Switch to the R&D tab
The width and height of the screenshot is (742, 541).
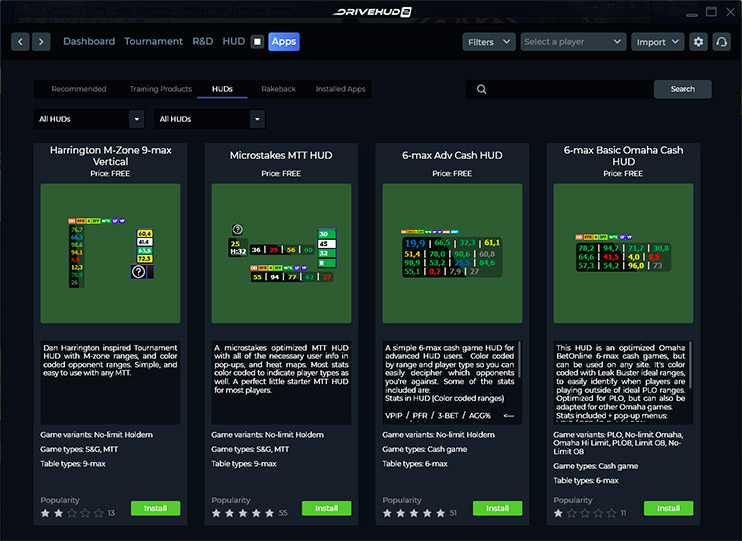pos(203,42)
